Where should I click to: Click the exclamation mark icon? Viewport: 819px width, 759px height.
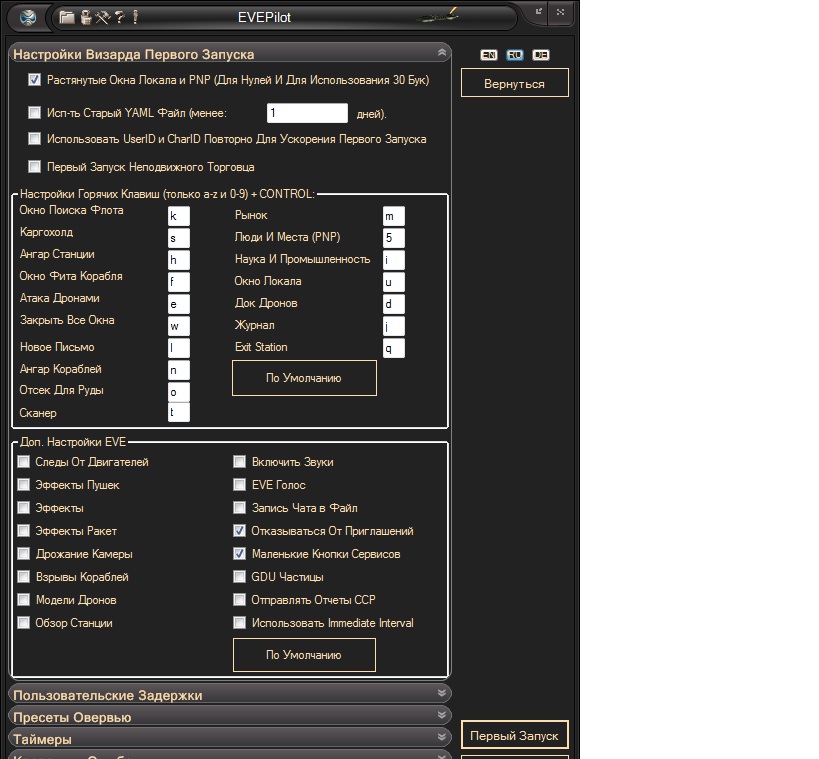(x=135, y=17)
